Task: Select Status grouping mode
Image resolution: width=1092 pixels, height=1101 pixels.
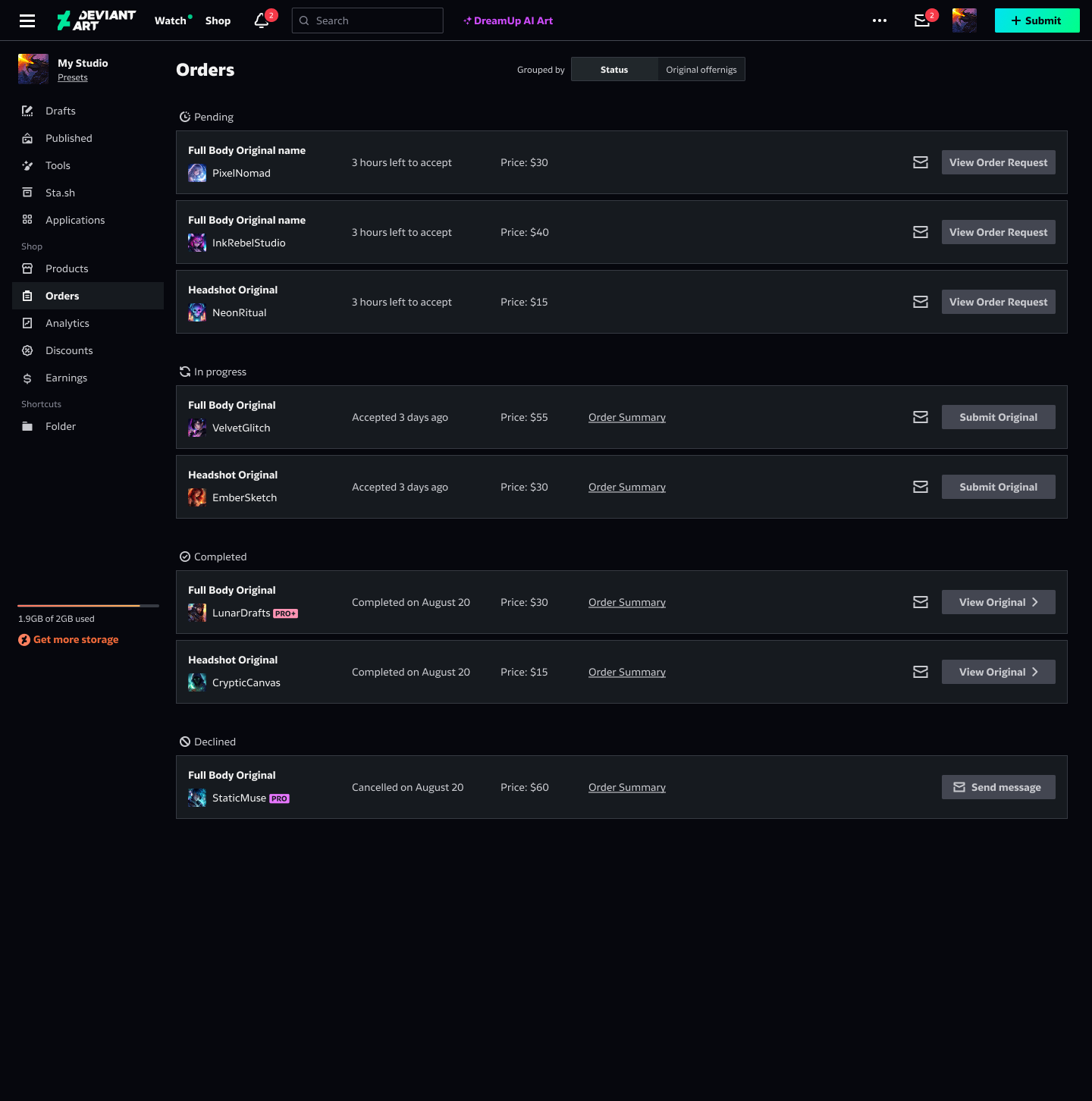Action: point(613,69)
